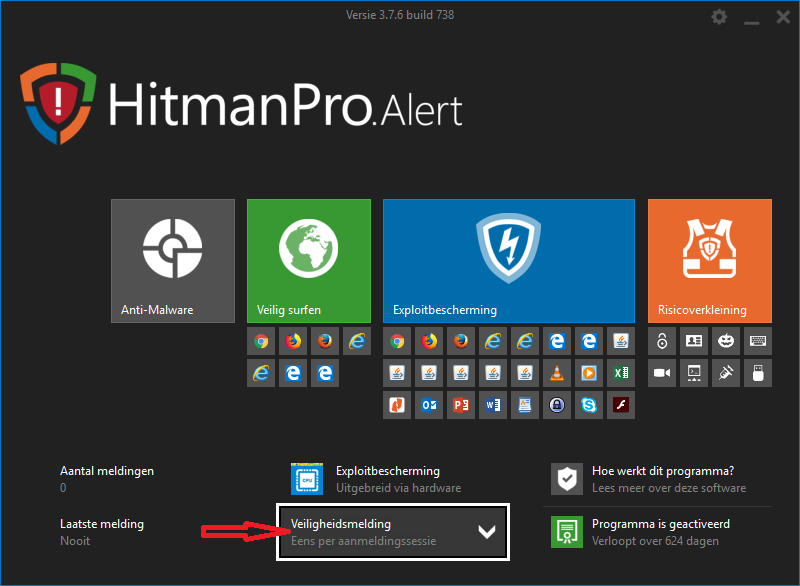Click Chrome icon under Veilig surfen

[x=261, y=341]
